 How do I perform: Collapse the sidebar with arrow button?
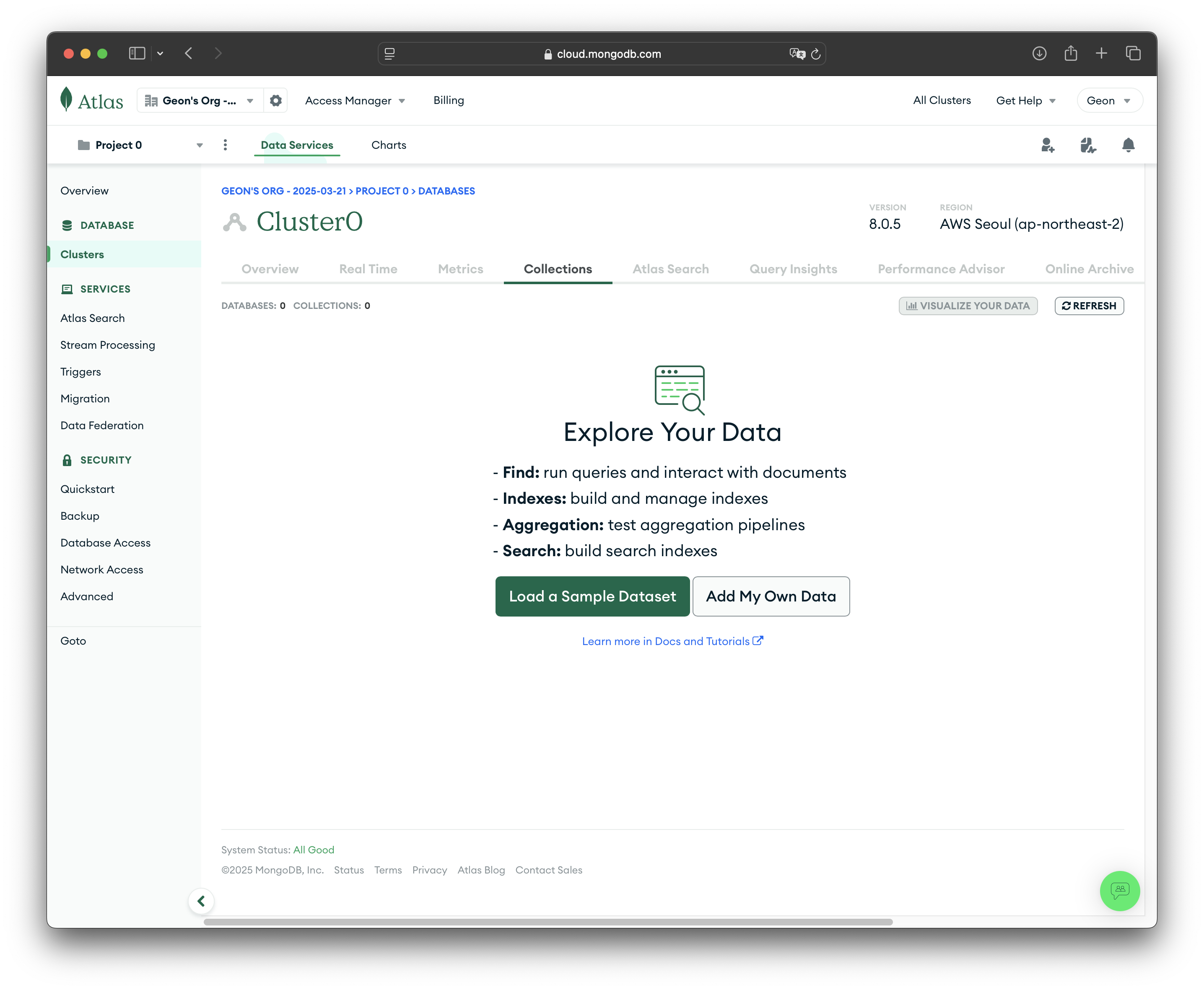point(201,900)
